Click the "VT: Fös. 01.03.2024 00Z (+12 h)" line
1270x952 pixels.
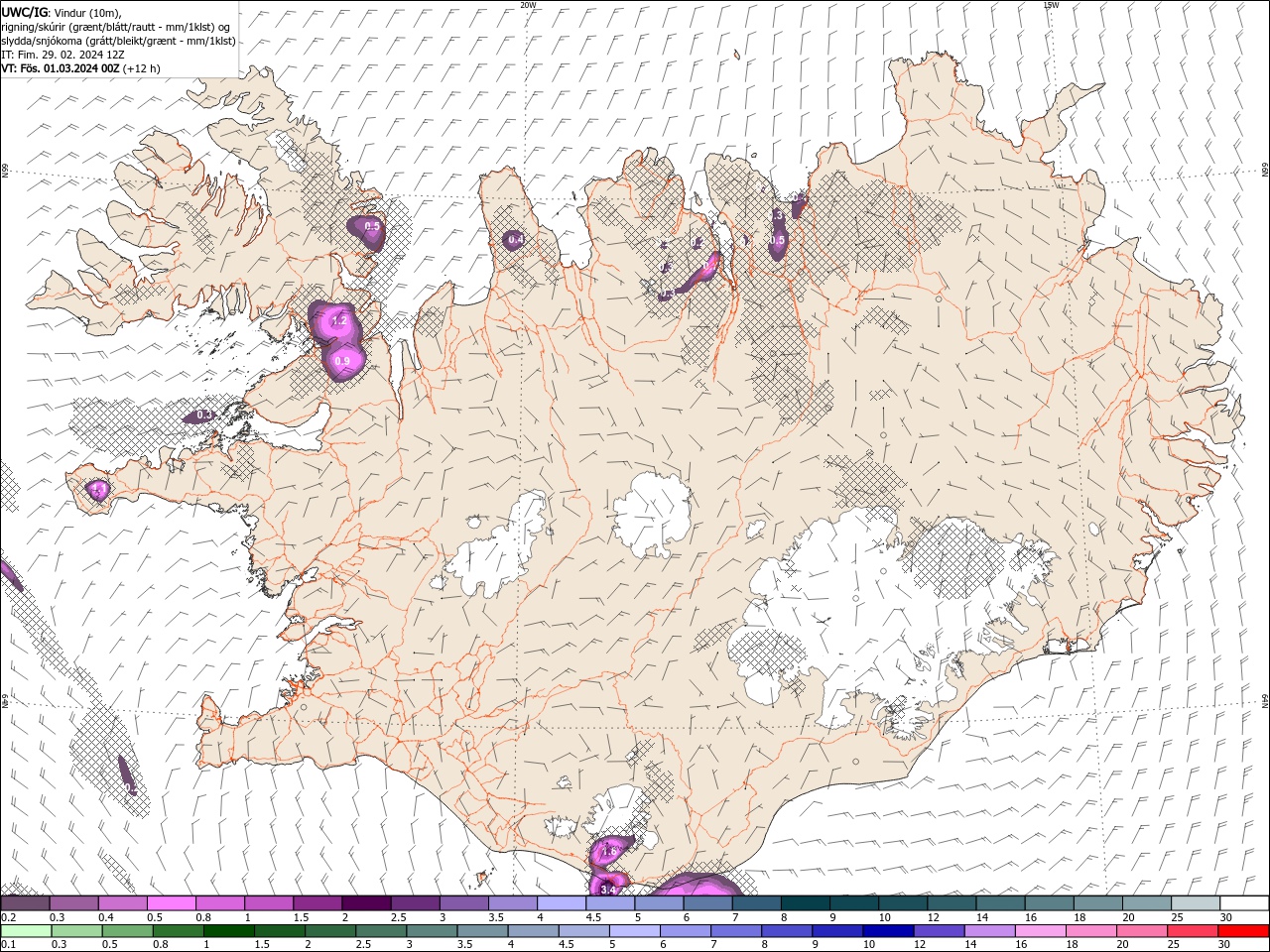point(80,68)
